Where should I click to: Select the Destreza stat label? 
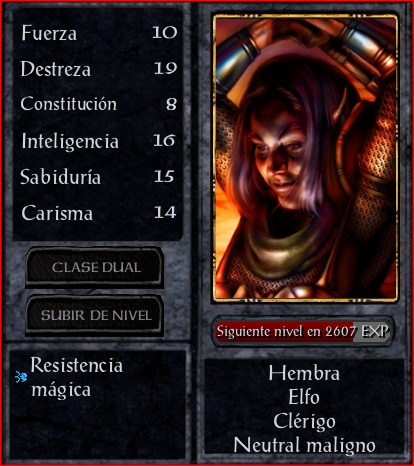click(55, 69)
